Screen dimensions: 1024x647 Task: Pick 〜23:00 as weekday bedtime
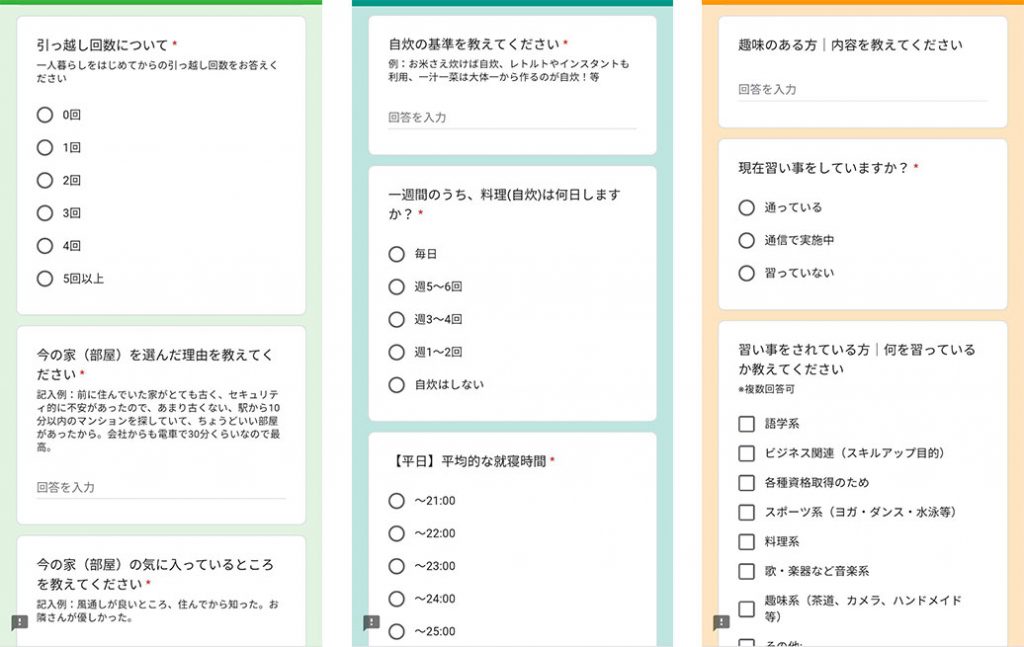tap(396, 566)
